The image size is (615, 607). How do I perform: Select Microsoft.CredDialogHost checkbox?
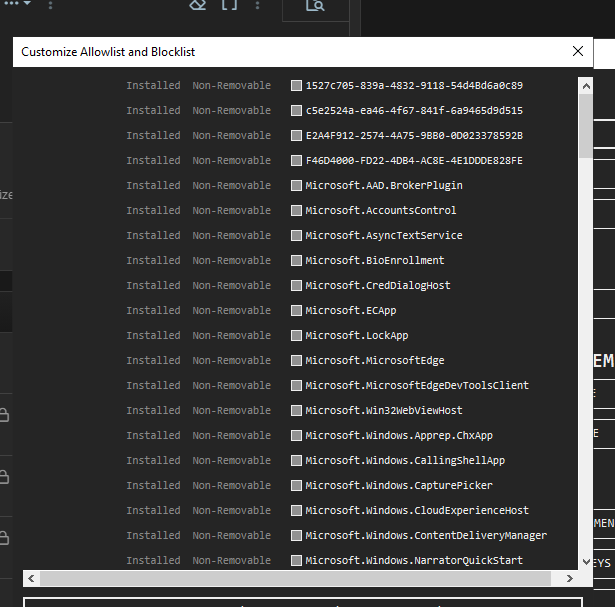[296, 285]
